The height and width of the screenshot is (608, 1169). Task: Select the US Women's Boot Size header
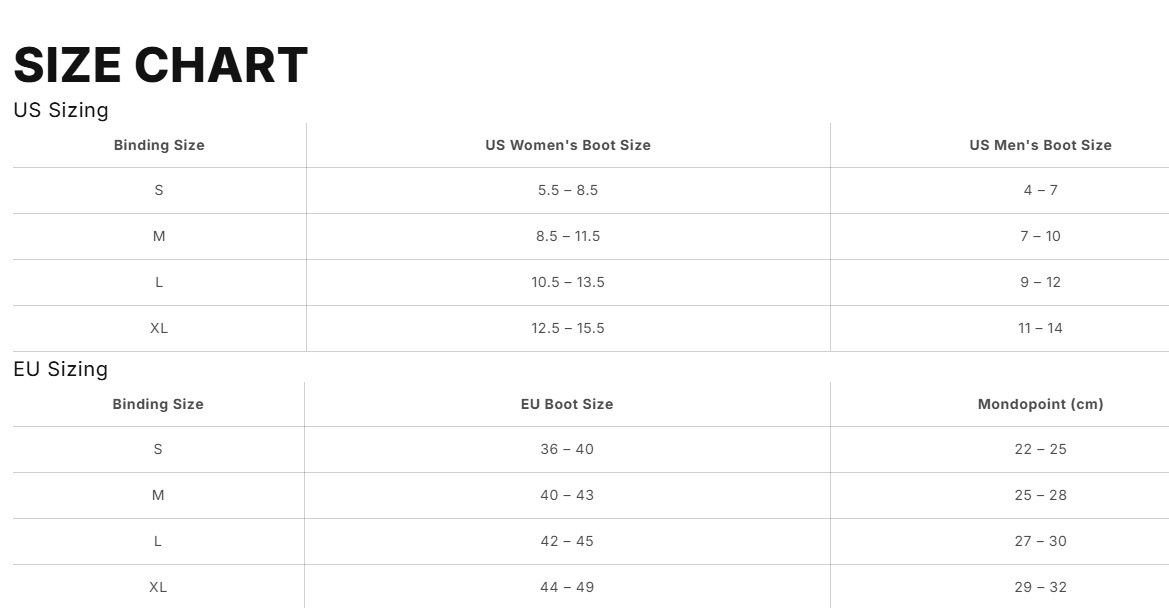pos(568,145)
